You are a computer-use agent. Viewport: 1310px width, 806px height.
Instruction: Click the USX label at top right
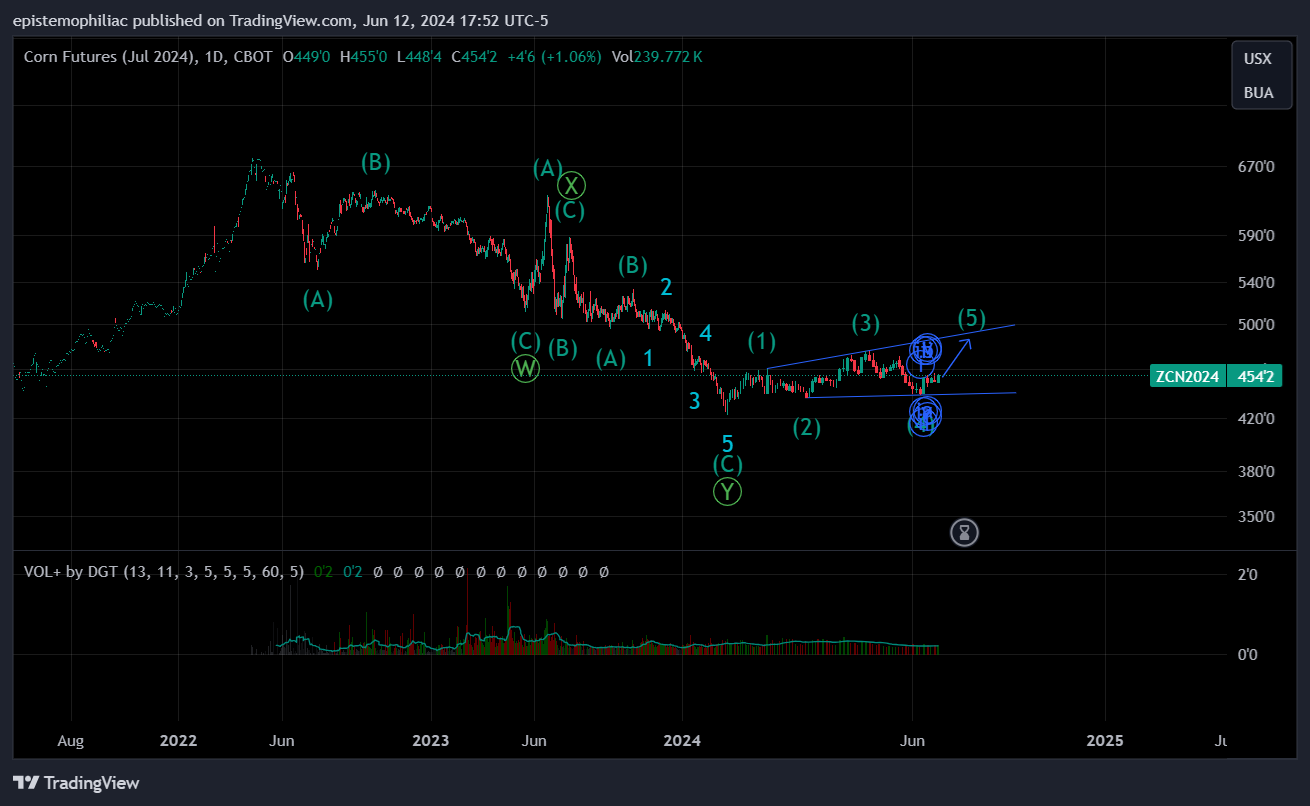[x=1258, y=59]
